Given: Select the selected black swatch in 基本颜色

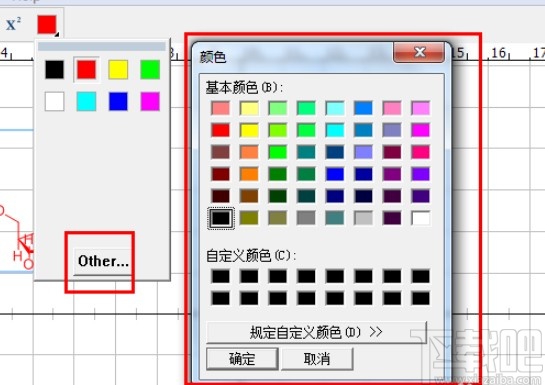Looking at the screenshot, I should click(221, 218).
